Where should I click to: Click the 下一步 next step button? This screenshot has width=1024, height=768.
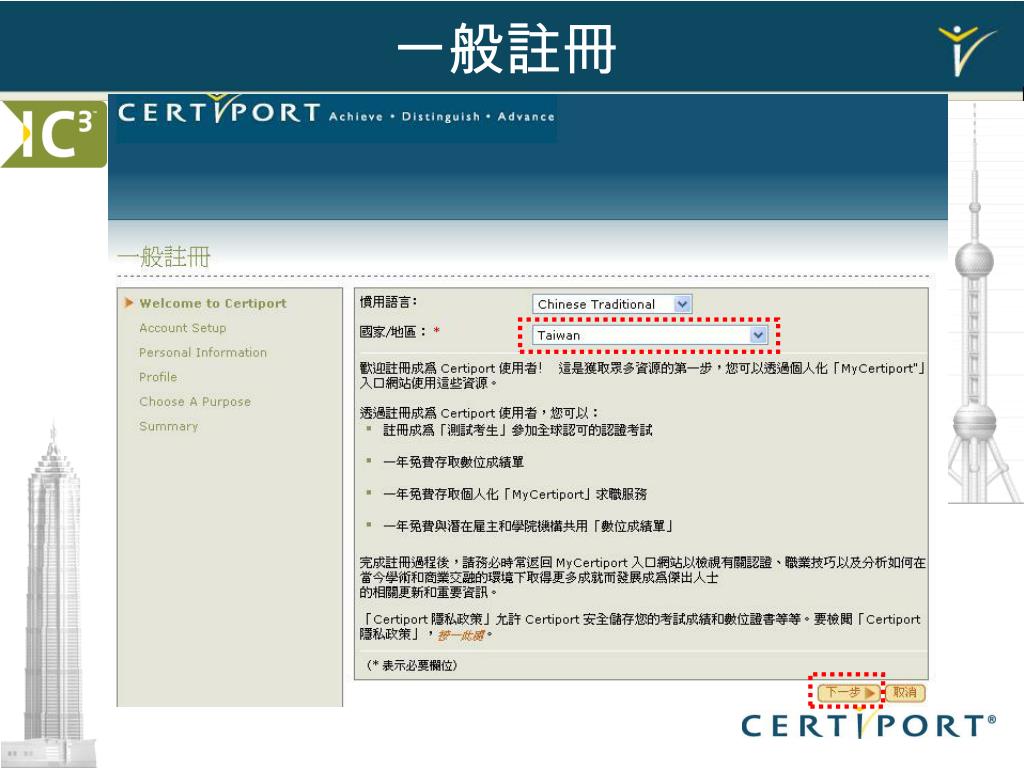pos(850,692)
